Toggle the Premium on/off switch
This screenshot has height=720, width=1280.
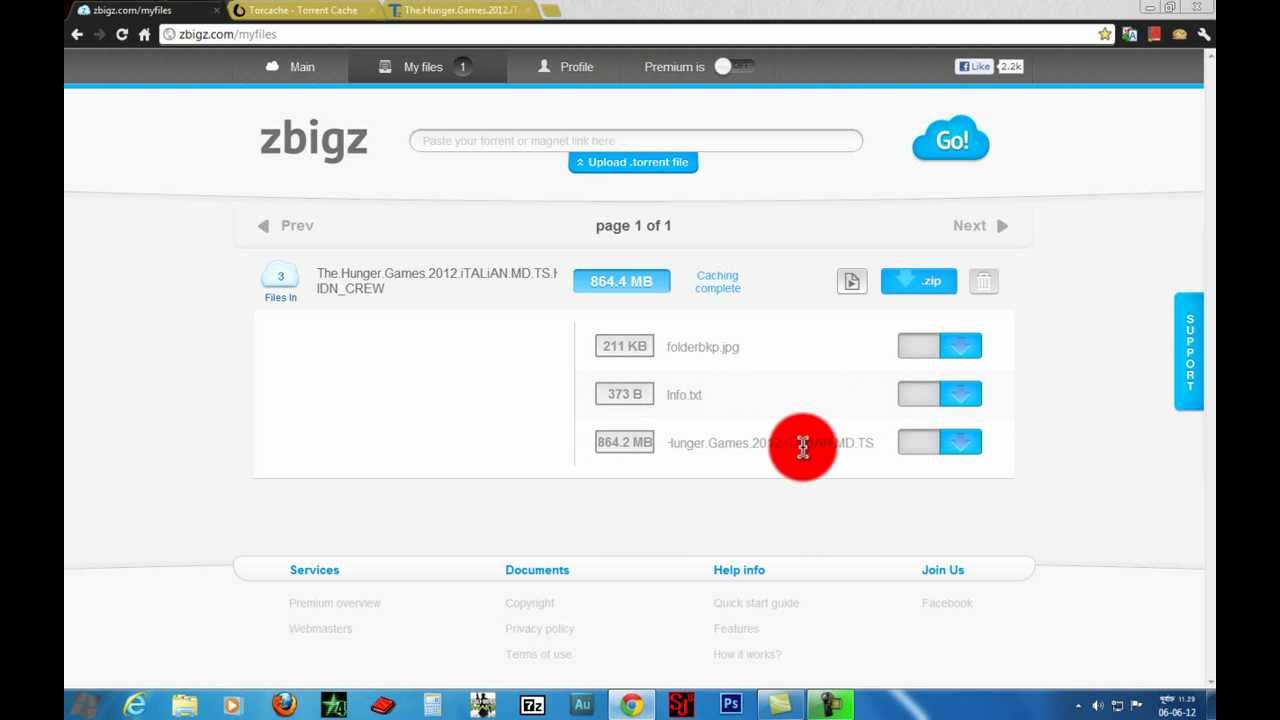(x=734, y=67)
